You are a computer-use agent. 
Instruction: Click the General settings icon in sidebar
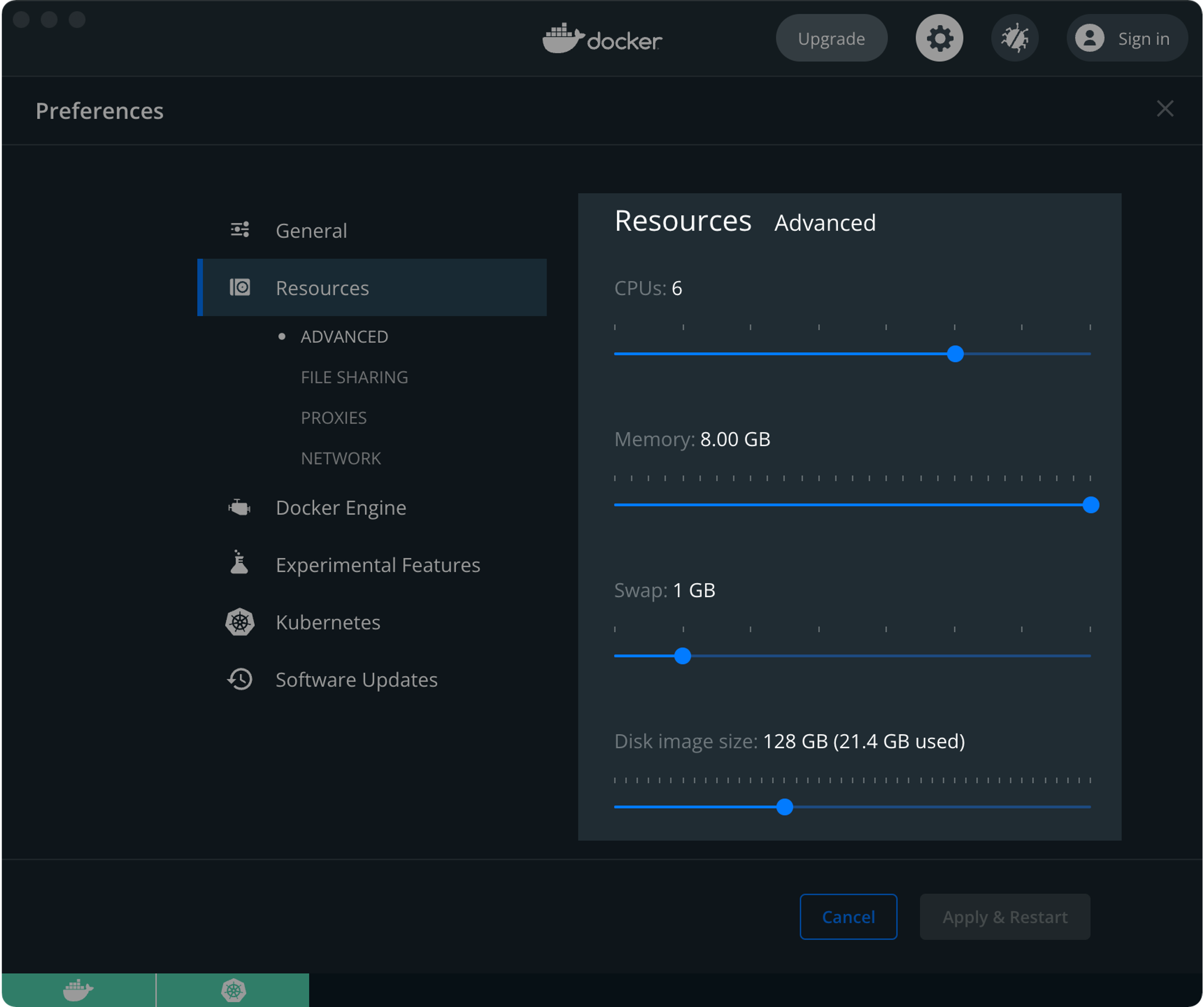pos(239,229)
